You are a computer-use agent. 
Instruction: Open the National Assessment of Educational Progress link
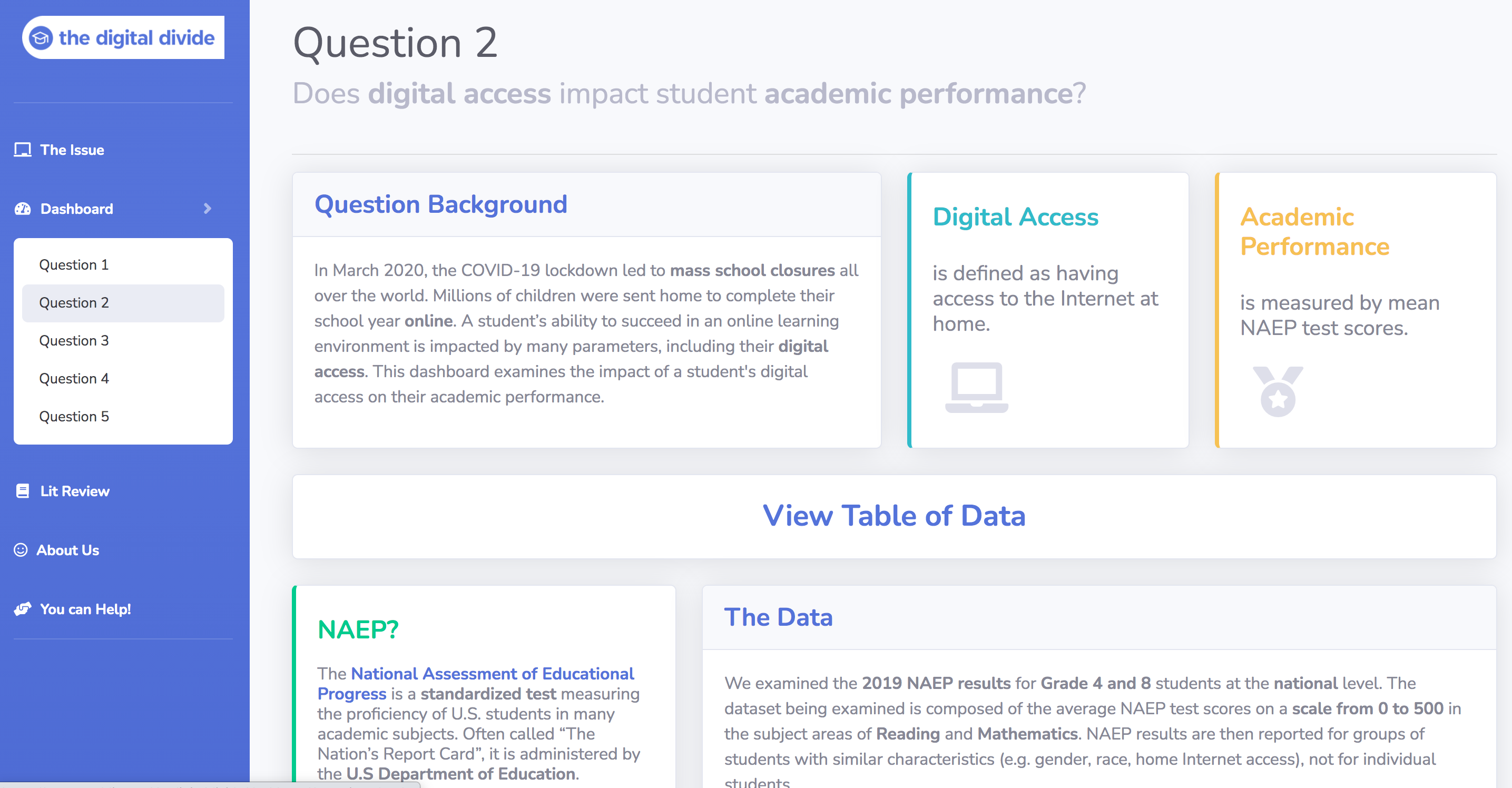coord(475,684)
